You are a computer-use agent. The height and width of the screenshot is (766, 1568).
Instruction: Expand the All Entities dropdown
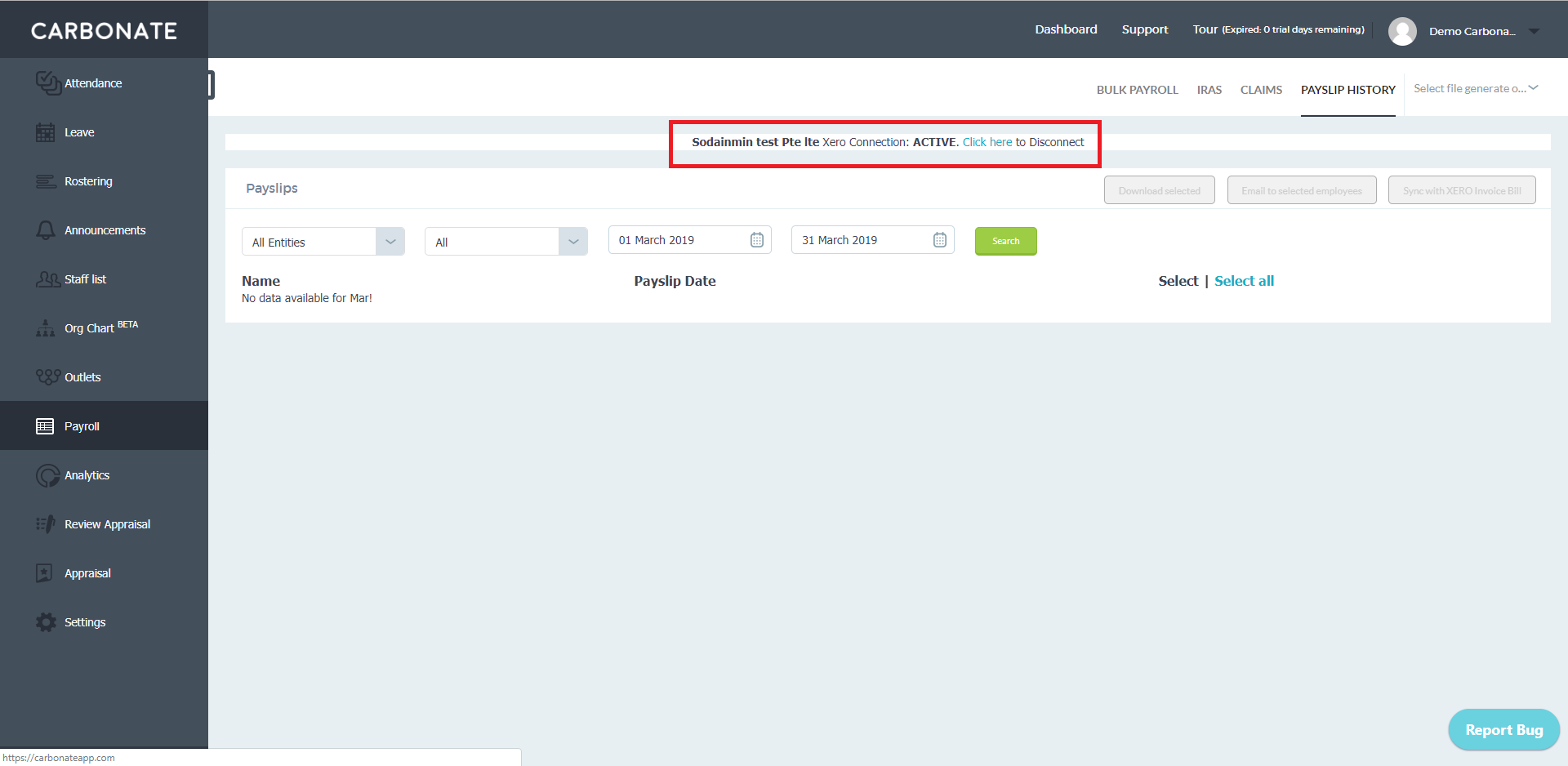click(x=323, y=242)
